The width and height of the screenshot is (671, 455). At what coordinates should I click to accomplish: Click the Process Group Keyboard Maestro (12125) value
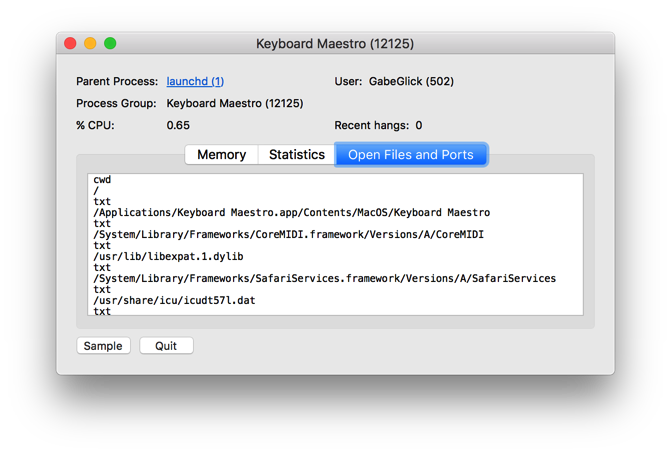tap(235, 104)
